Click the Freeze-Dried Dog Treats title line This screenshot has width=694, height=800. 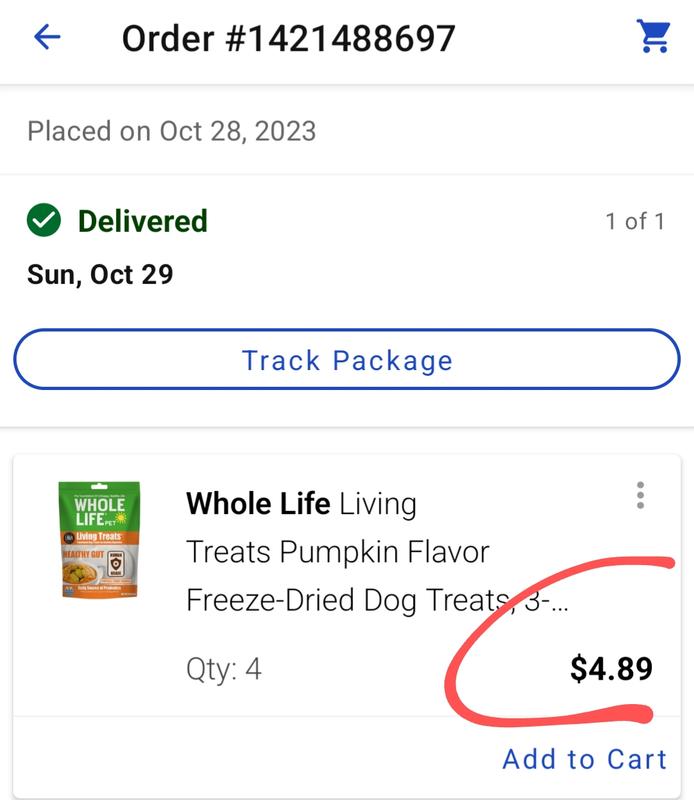pos(378,600)
